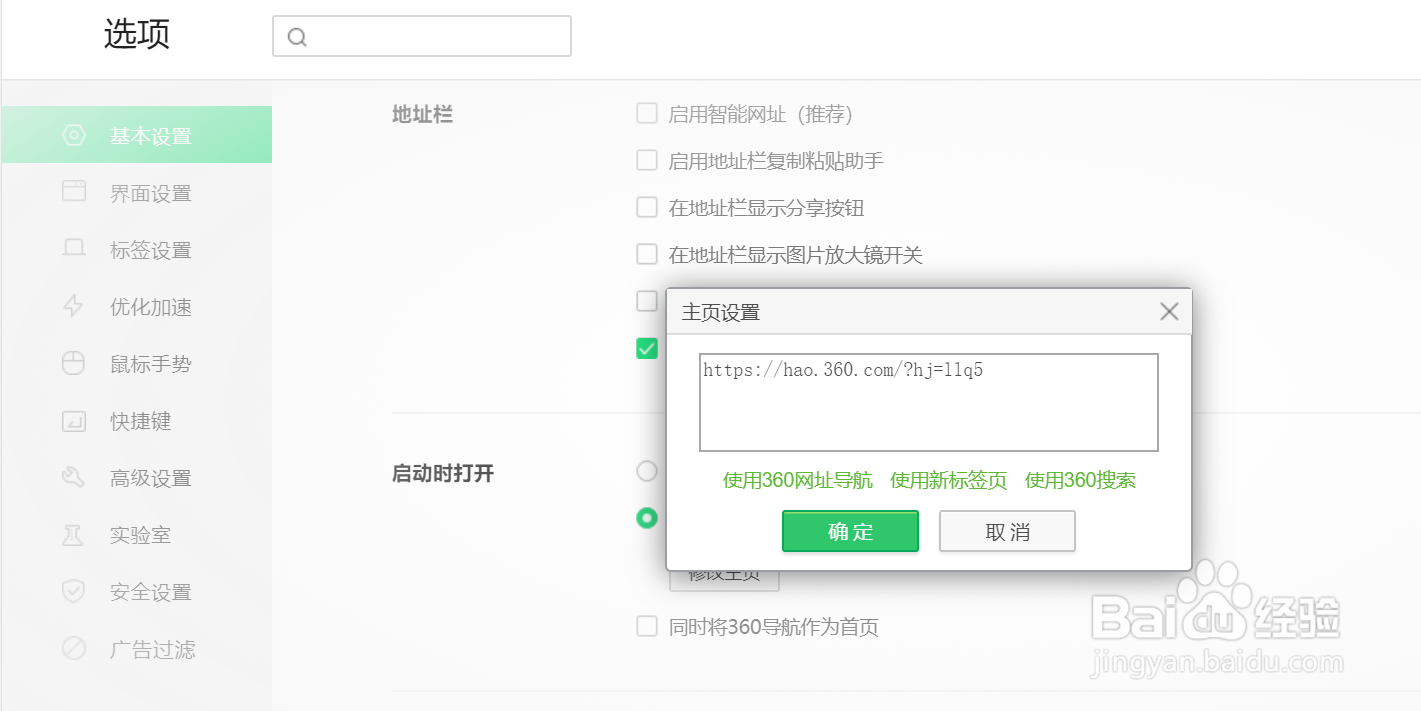The width and height of the screenshot is (1421, 711).
Task: Check 同时将360导航作为首页 option
Action: [647, 627]
